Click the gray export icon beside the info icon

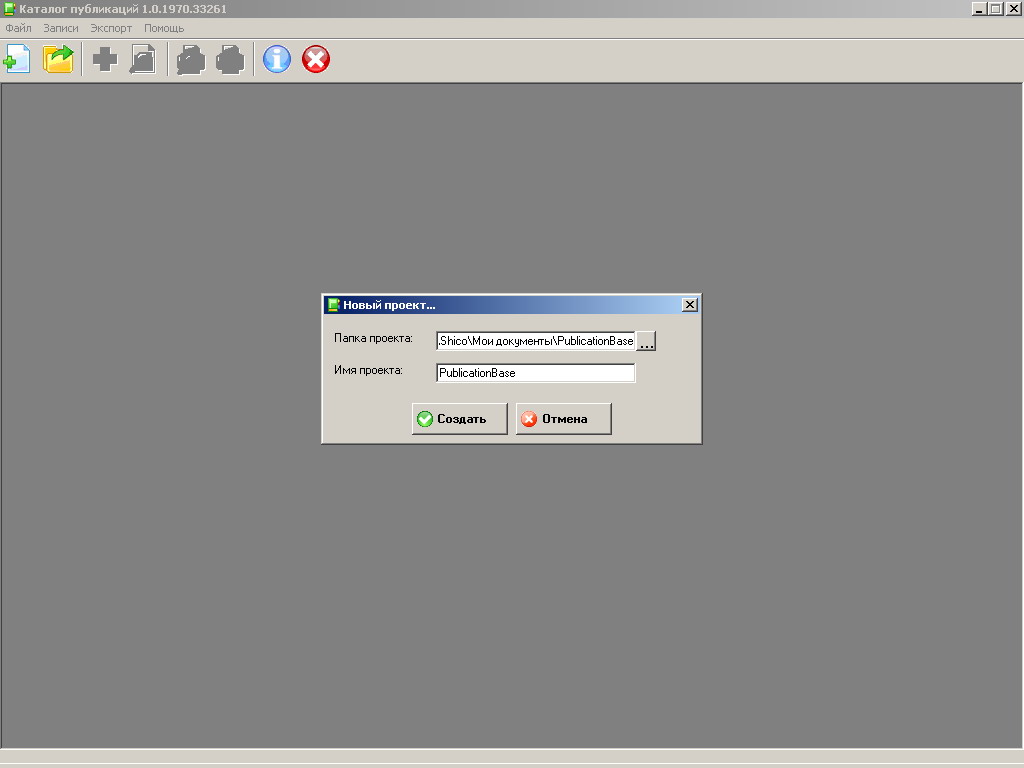coord(230,60)
